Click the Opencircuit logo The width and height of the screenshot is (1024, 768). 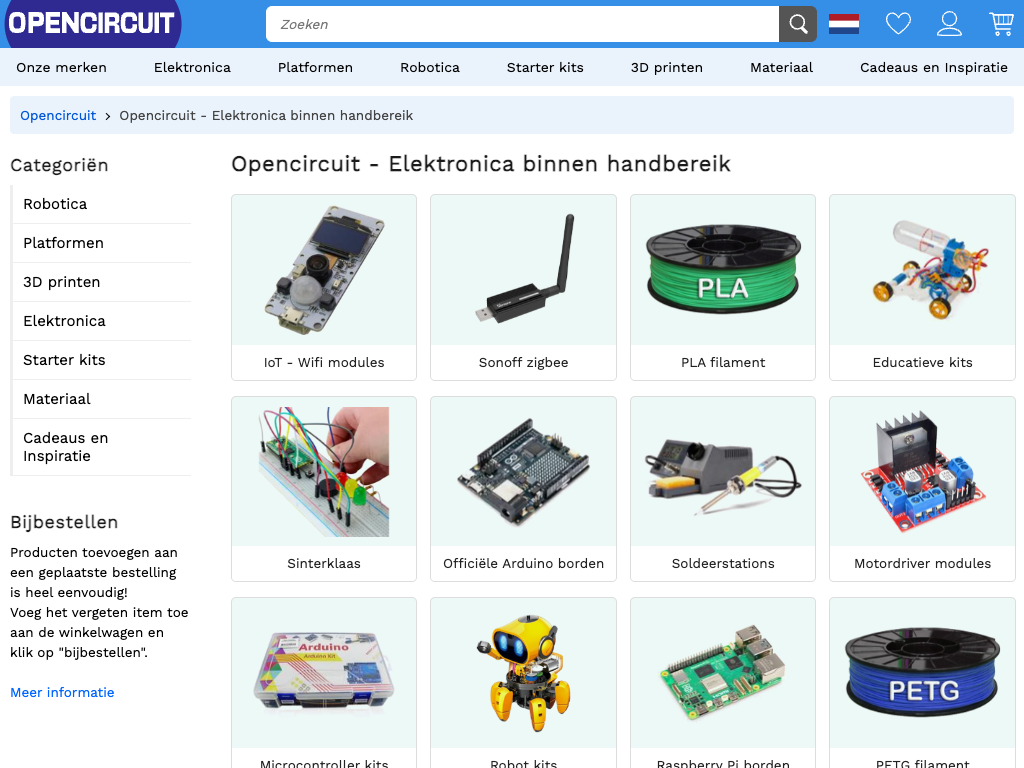pyautogui.click(x=91, y=24)
